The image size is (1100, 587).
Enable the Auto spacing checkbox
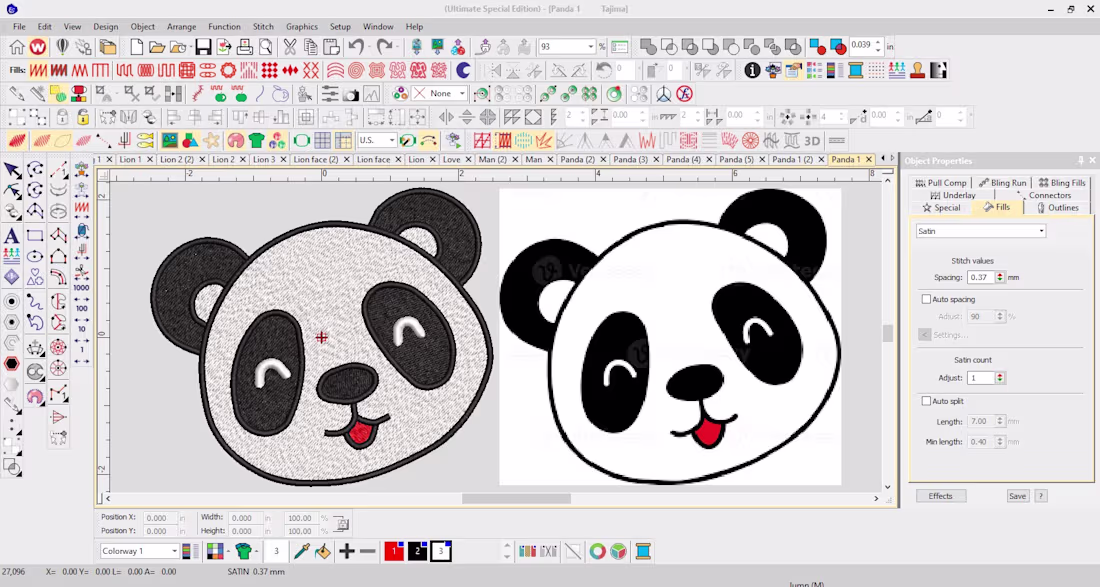[x=926, y=299]
